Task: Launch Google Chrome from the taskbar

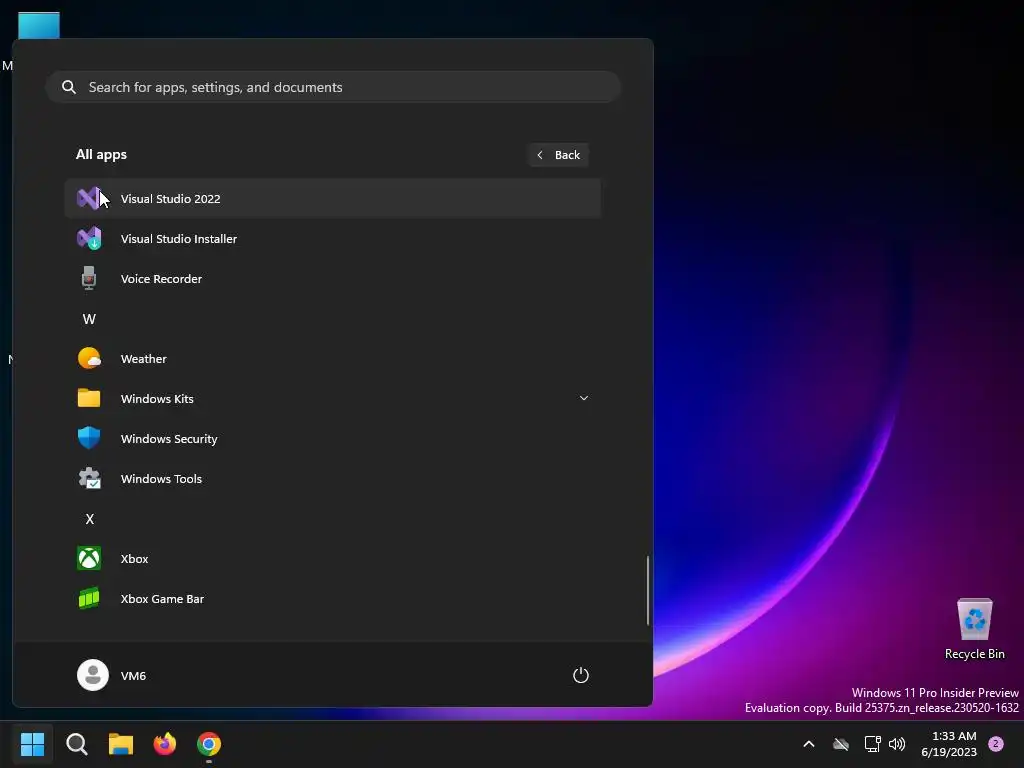Action: click(x=209, y=744)
